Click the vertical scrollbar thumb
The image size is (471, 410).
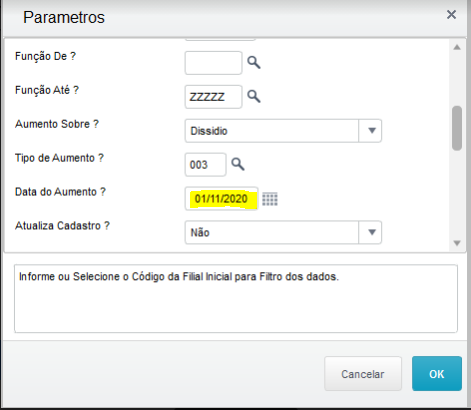[457, 128]
